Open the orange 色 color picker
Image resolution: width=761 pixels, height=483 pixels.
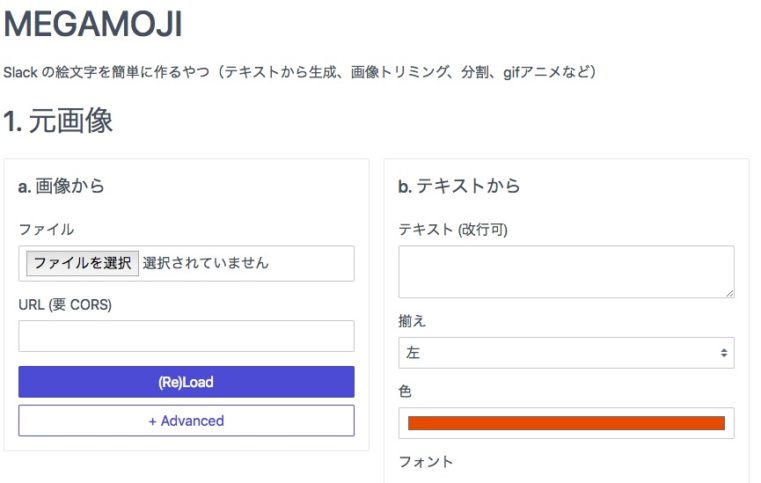coord(566,423)
